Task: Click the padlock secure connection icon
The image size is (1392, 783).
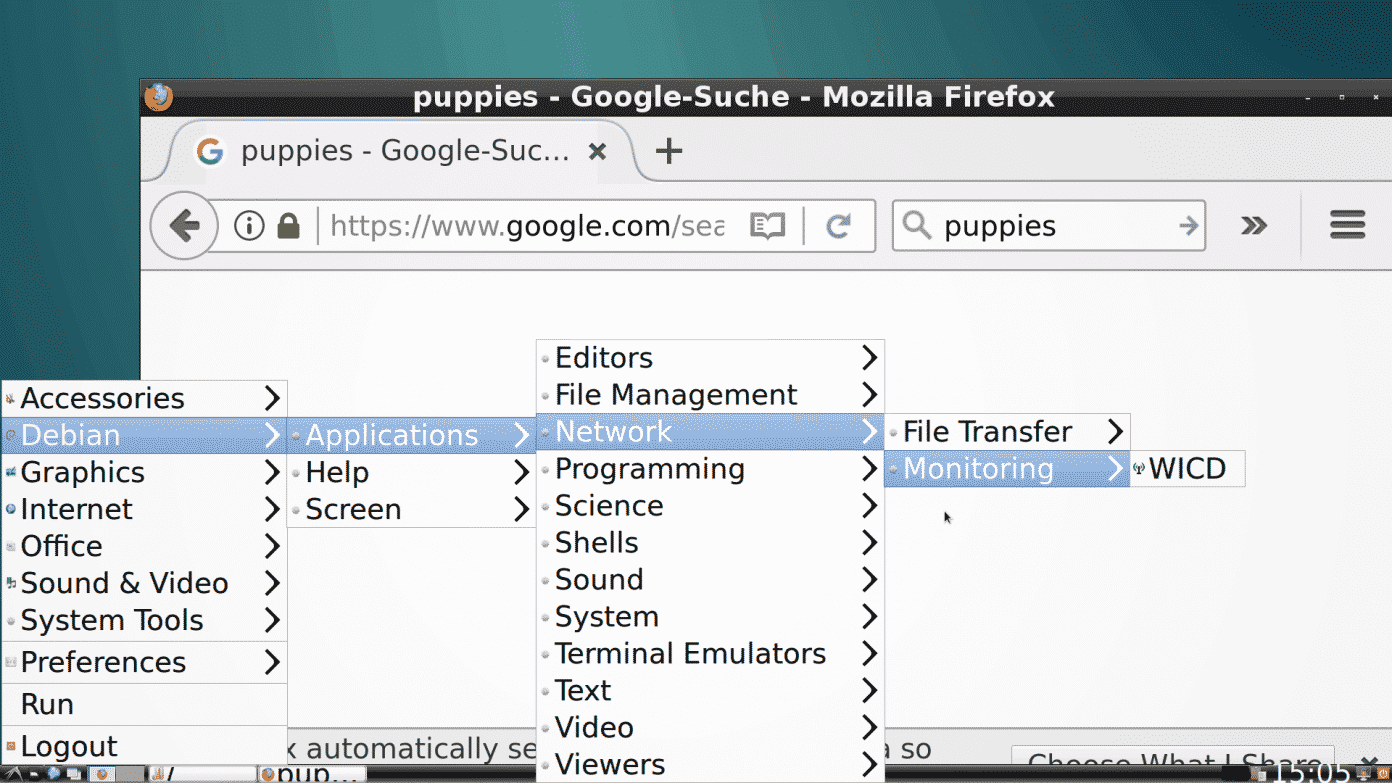Action: pos(289,226)
